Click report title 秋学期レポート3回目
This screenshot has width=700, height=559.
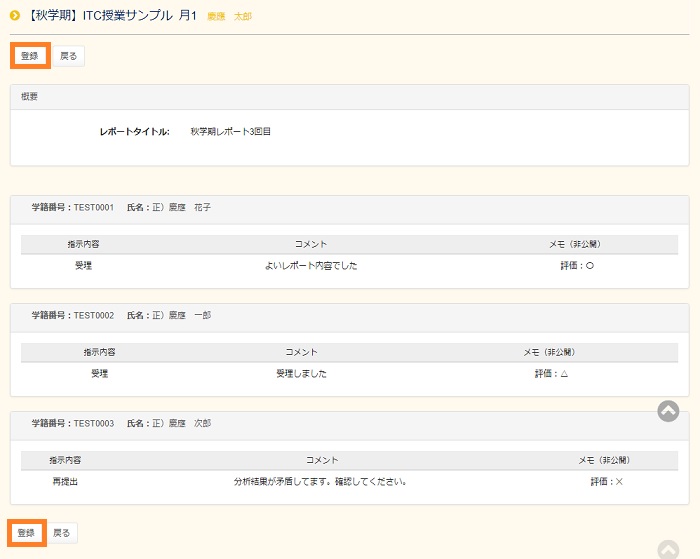231,131
